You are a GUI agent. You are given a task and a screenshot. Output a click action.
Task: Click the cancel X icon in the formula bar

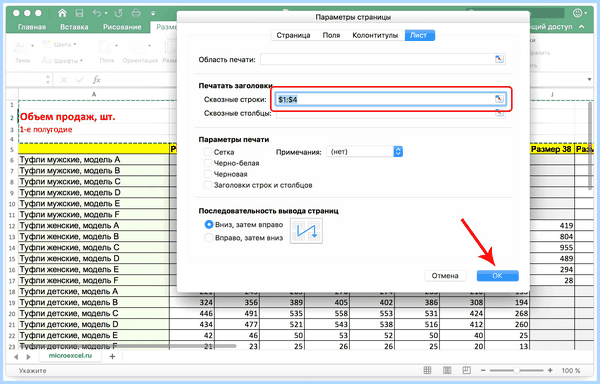pos(64,80)
